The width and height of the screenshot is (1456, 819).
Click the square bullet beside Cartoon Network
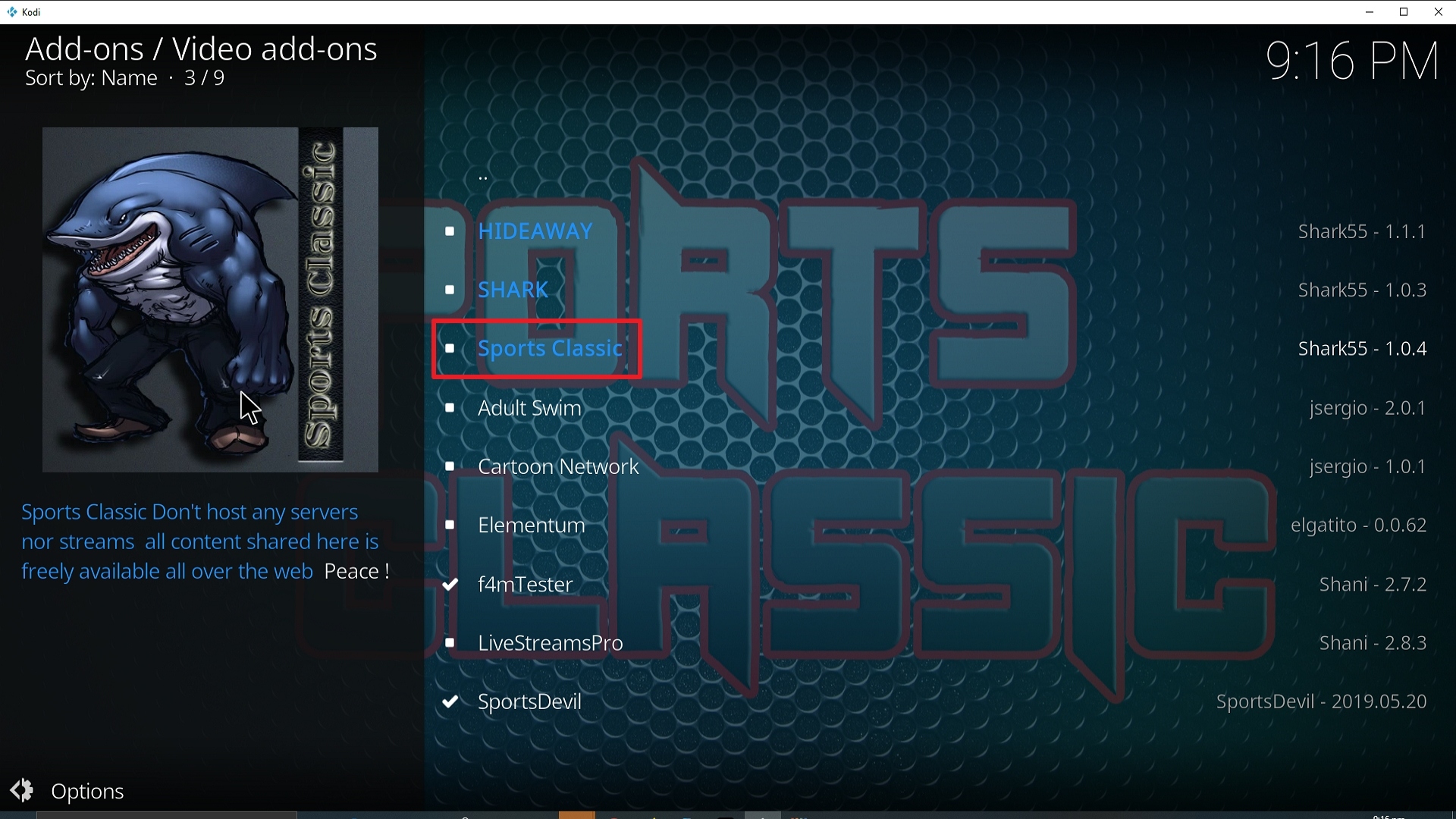click(x=450, y=466)
